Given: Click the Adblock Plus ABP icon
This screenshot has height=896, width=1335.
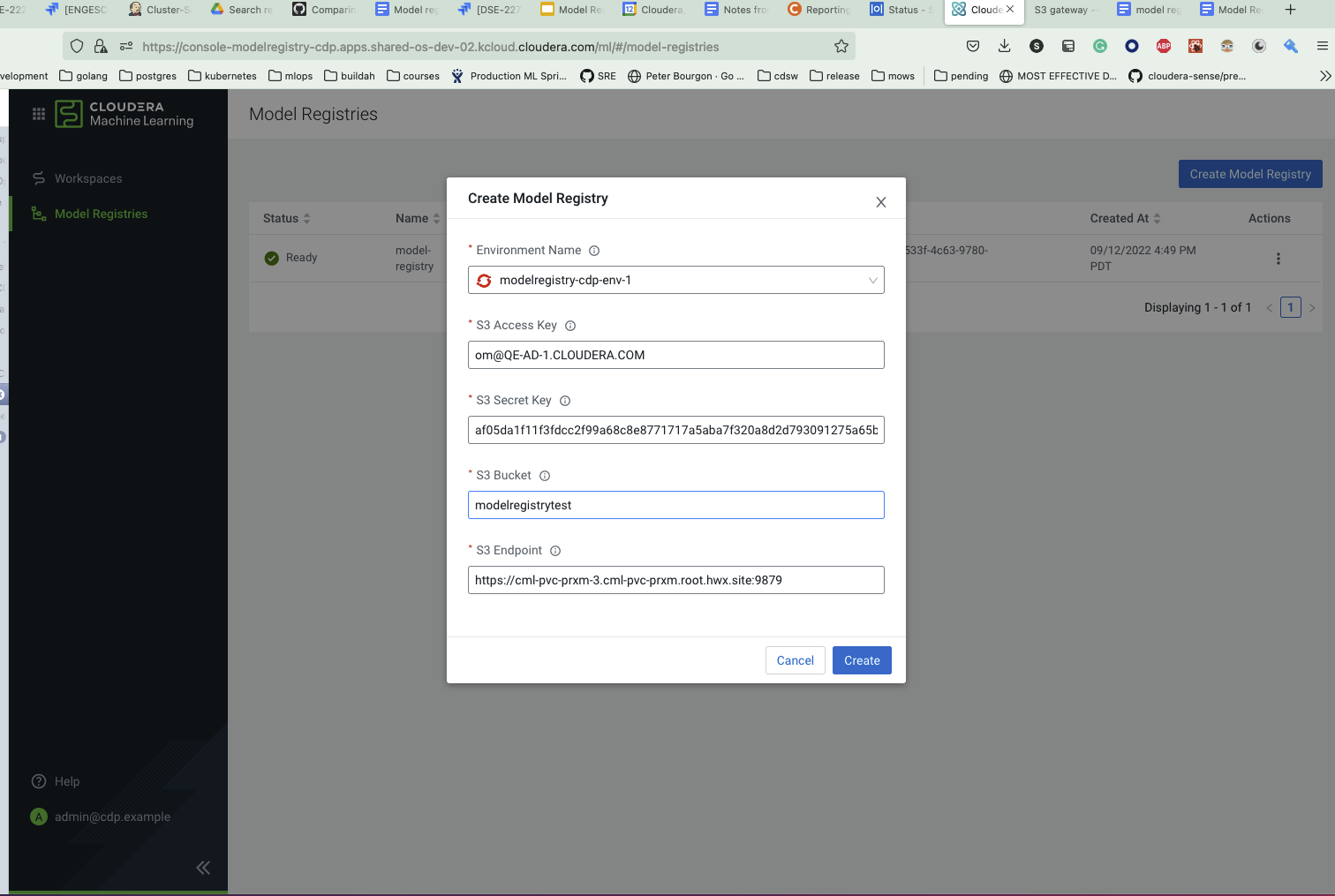Looking at the screenshot, I should point(1164,47).
